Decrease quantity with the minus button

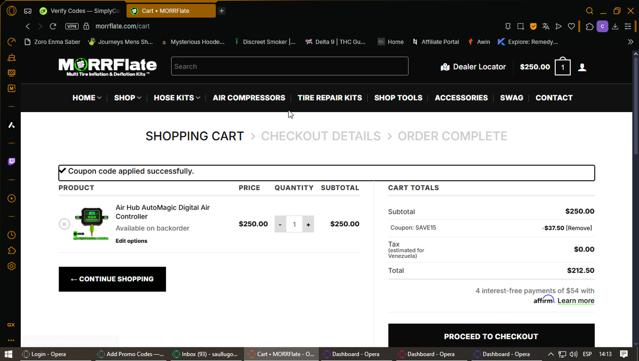pos(280,224)
